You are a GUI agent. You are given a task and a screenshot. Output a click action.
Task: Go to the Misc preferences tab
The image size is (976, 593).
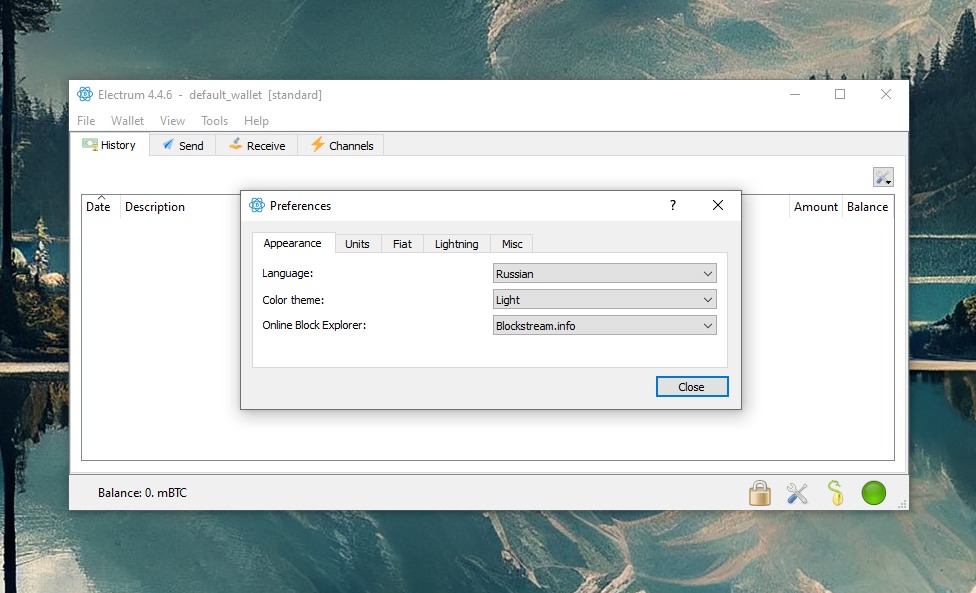point(512,244)
